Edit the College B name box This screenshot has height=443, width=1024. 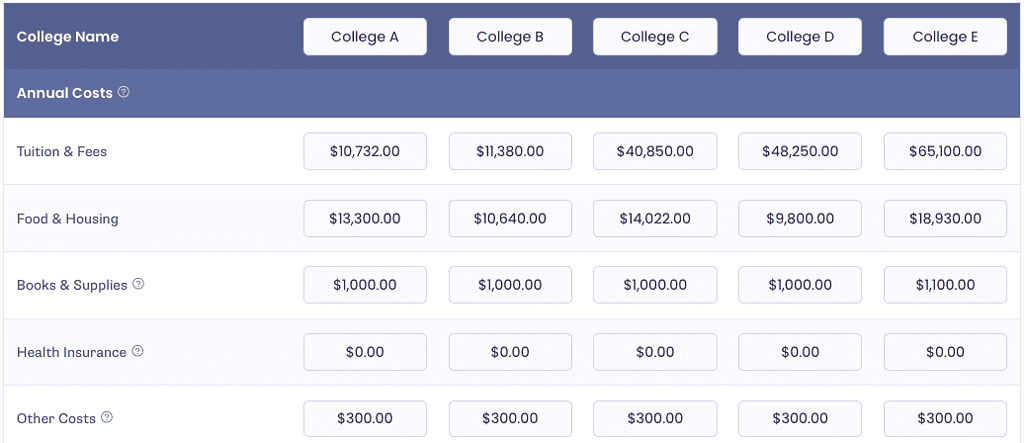point(510,37)
